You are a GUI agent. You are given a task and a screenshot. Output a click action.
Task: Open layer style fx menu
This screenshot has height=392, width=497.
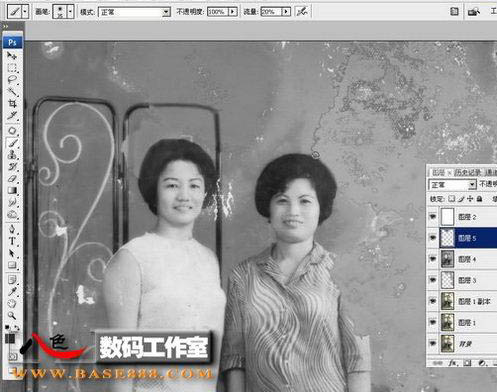[x=452, y=362]
